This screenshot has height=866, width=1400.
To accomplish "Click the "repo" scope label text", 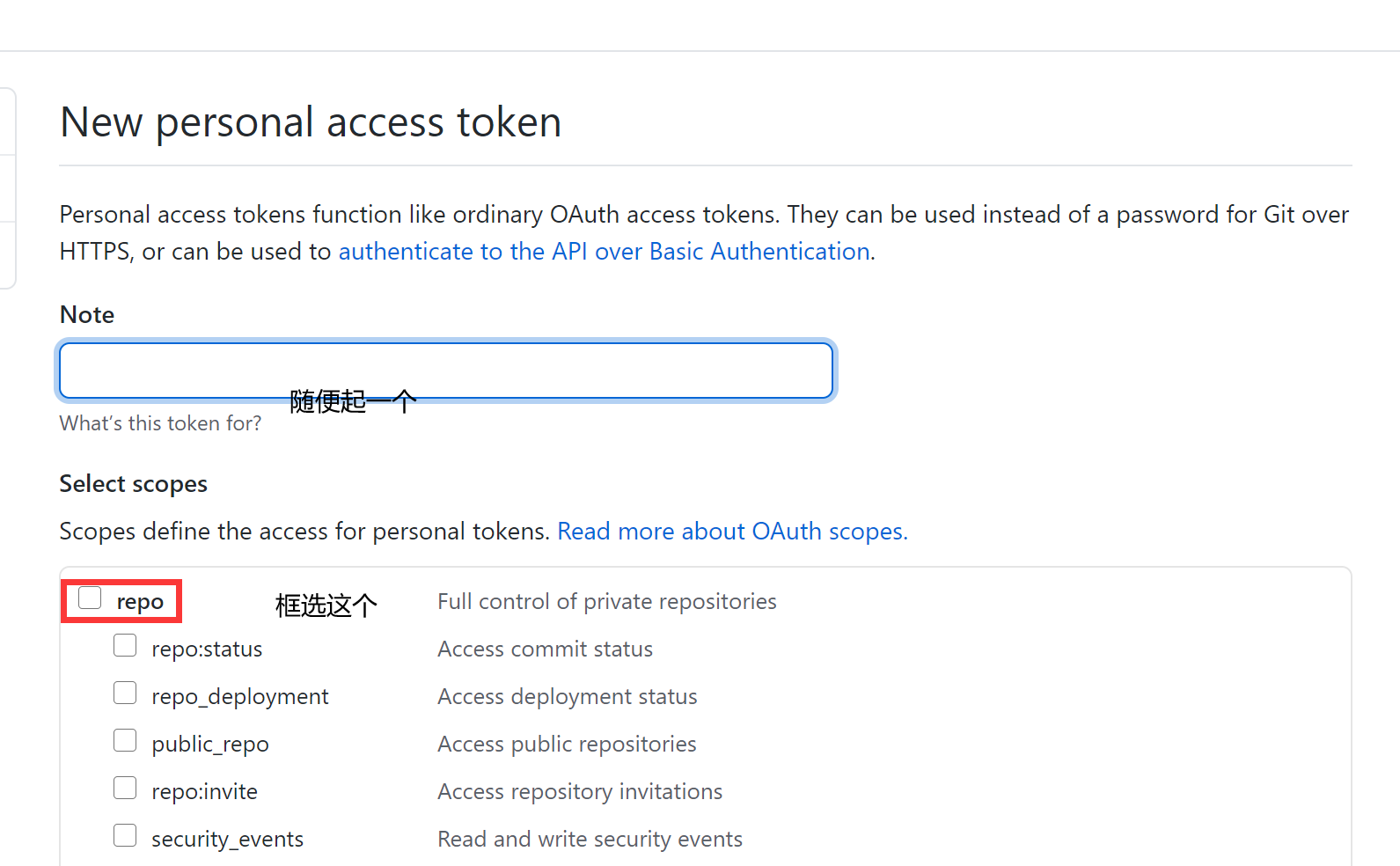I will pos(140,602).
